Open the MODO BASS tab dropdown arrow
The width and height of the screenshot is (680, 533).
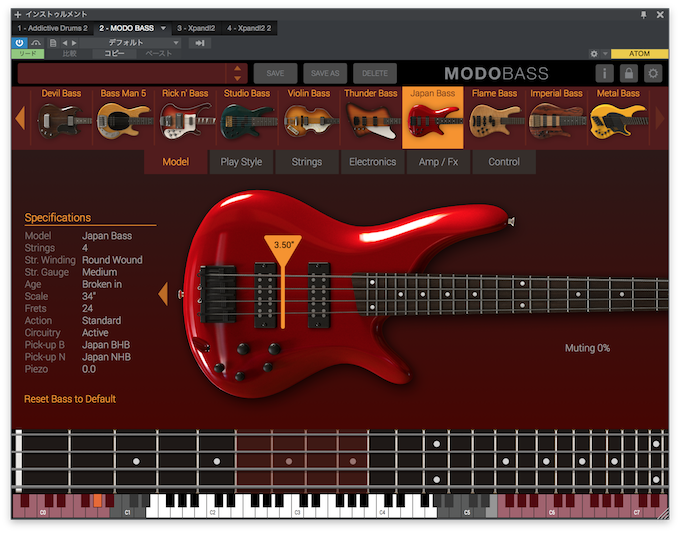163,28
